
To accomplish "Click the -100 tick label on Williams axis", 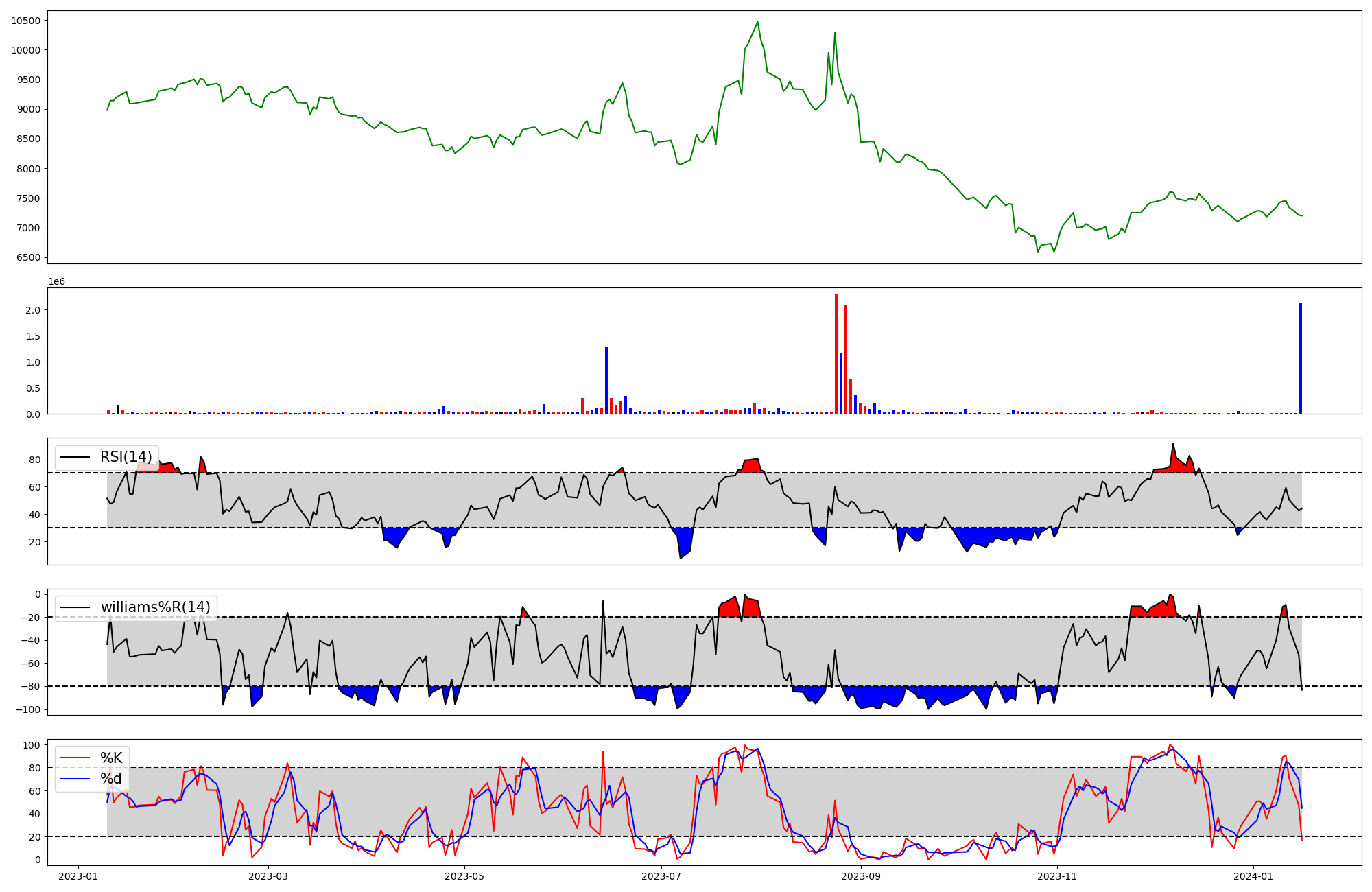I will (x=27, y=709).
